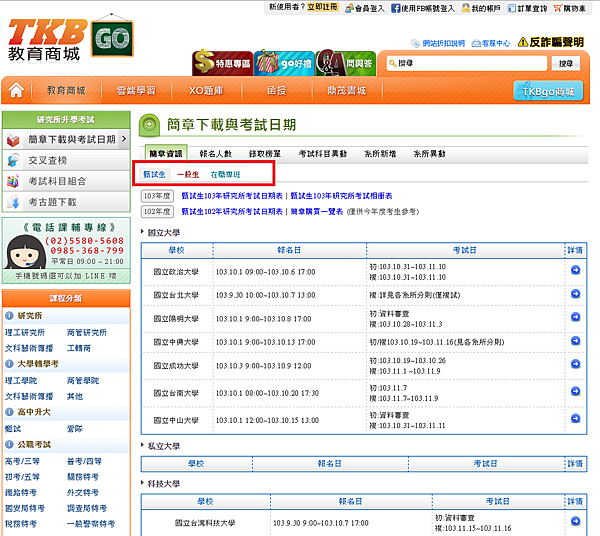Select 函授 in navigation bar

point(276,91)
